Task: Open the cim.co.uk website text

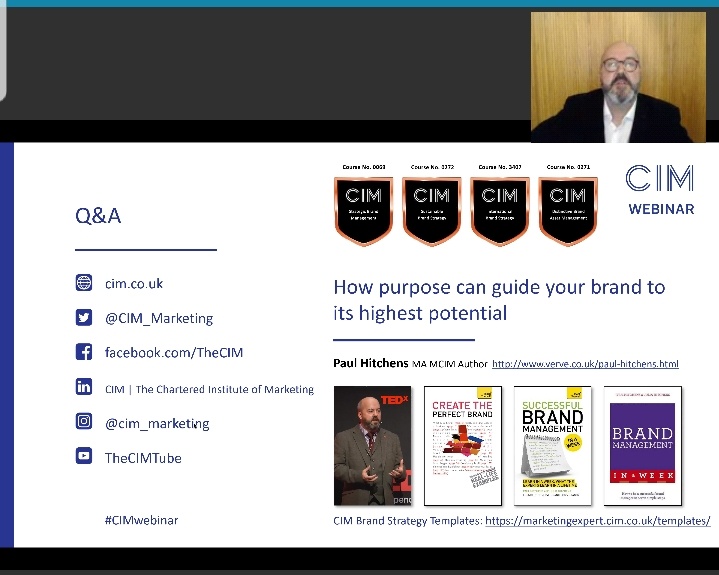Action: 134,283
